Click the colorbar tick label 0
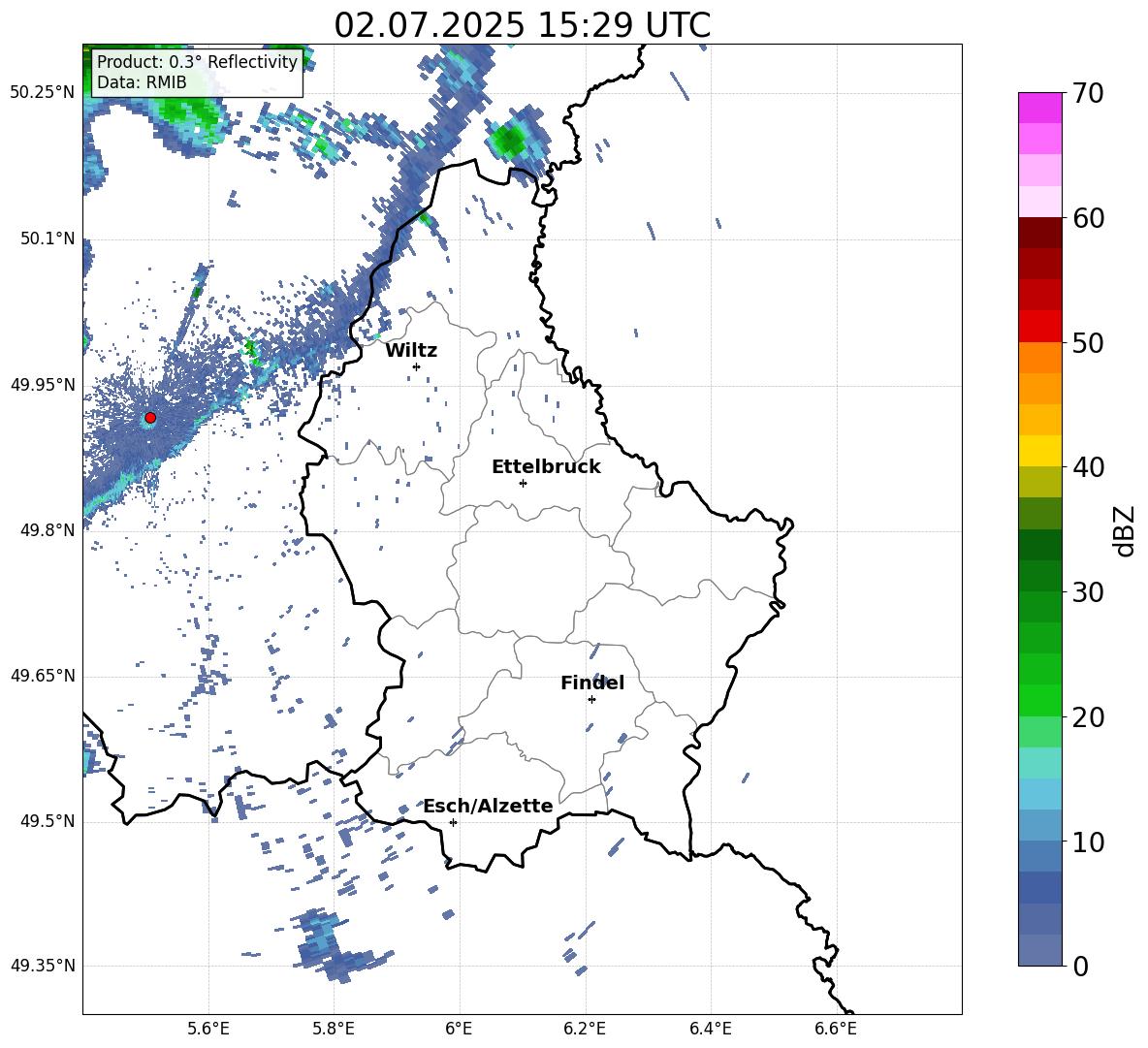1148x1048 pixels. pos(1080,966)
